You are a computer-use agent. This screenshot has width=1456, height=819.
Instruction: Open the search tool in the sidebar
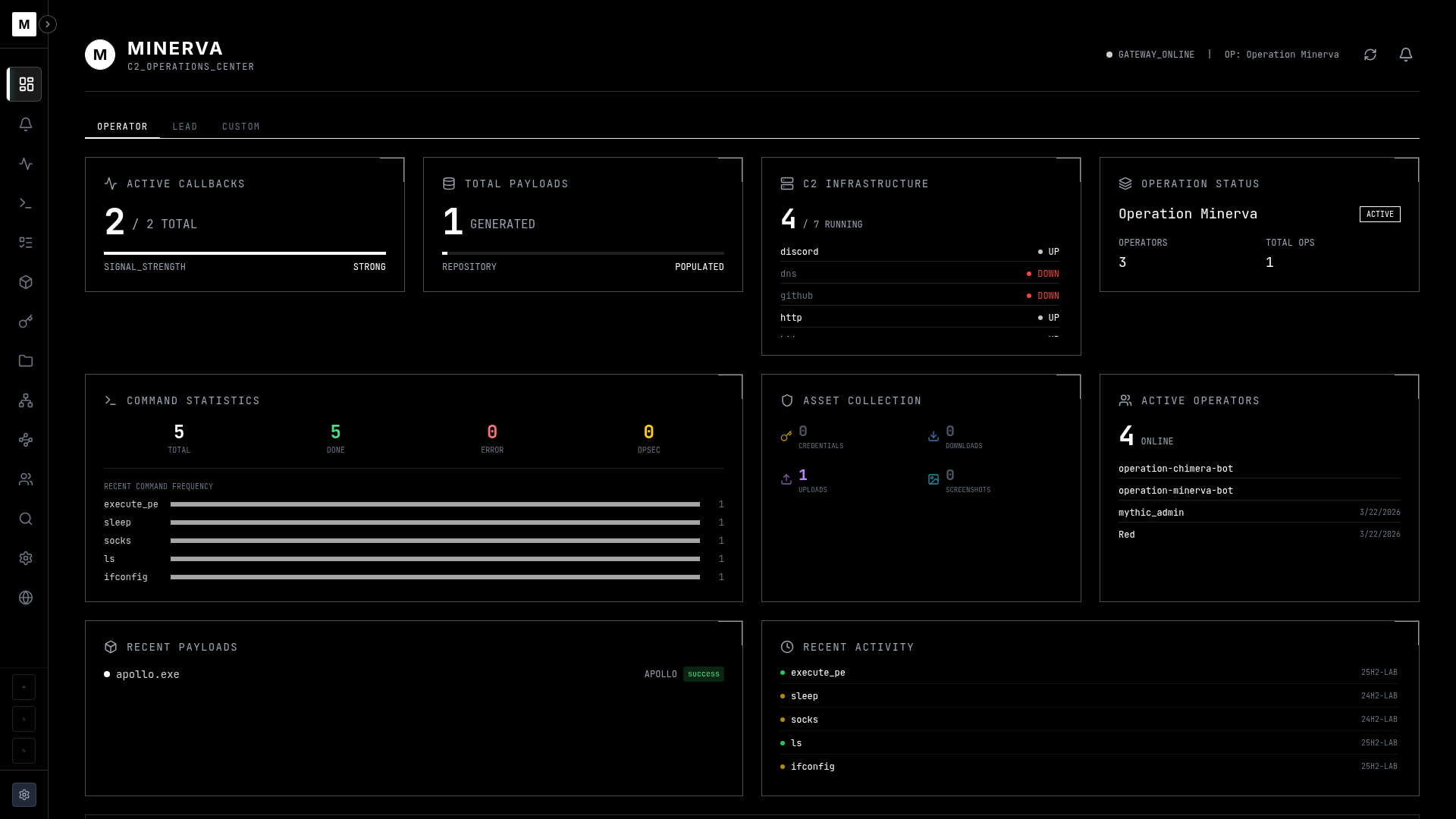(25, 519)
